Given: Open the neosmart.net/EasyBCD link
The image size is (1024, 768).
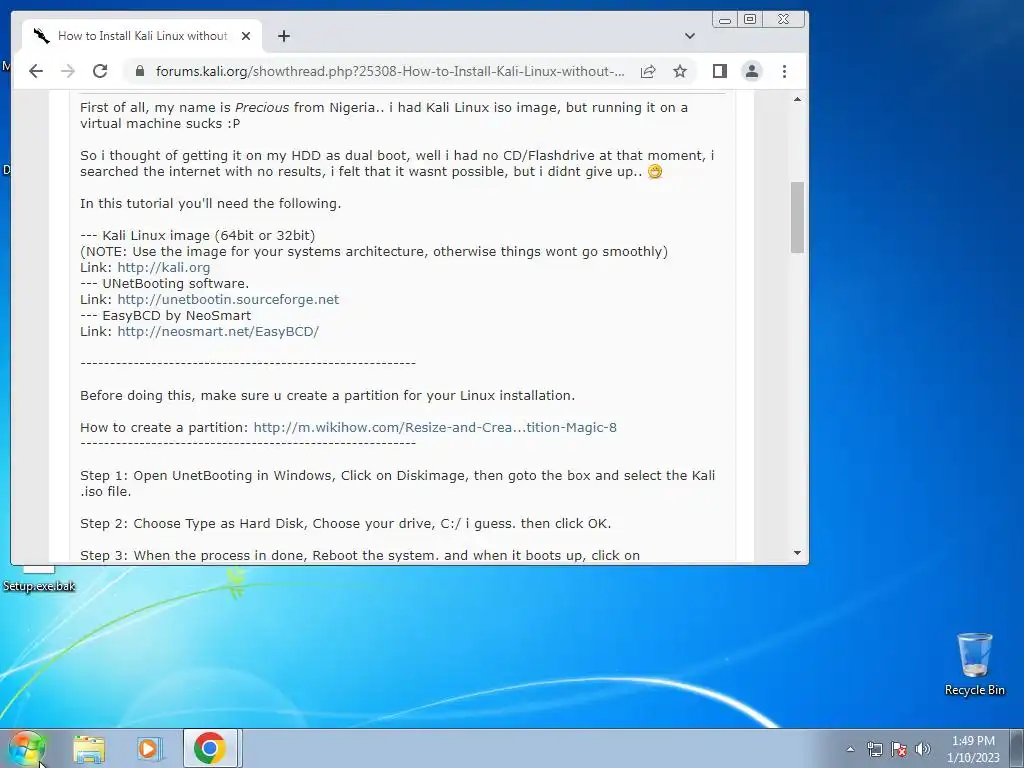Looking at the screenshot, I should pos(218,331).
